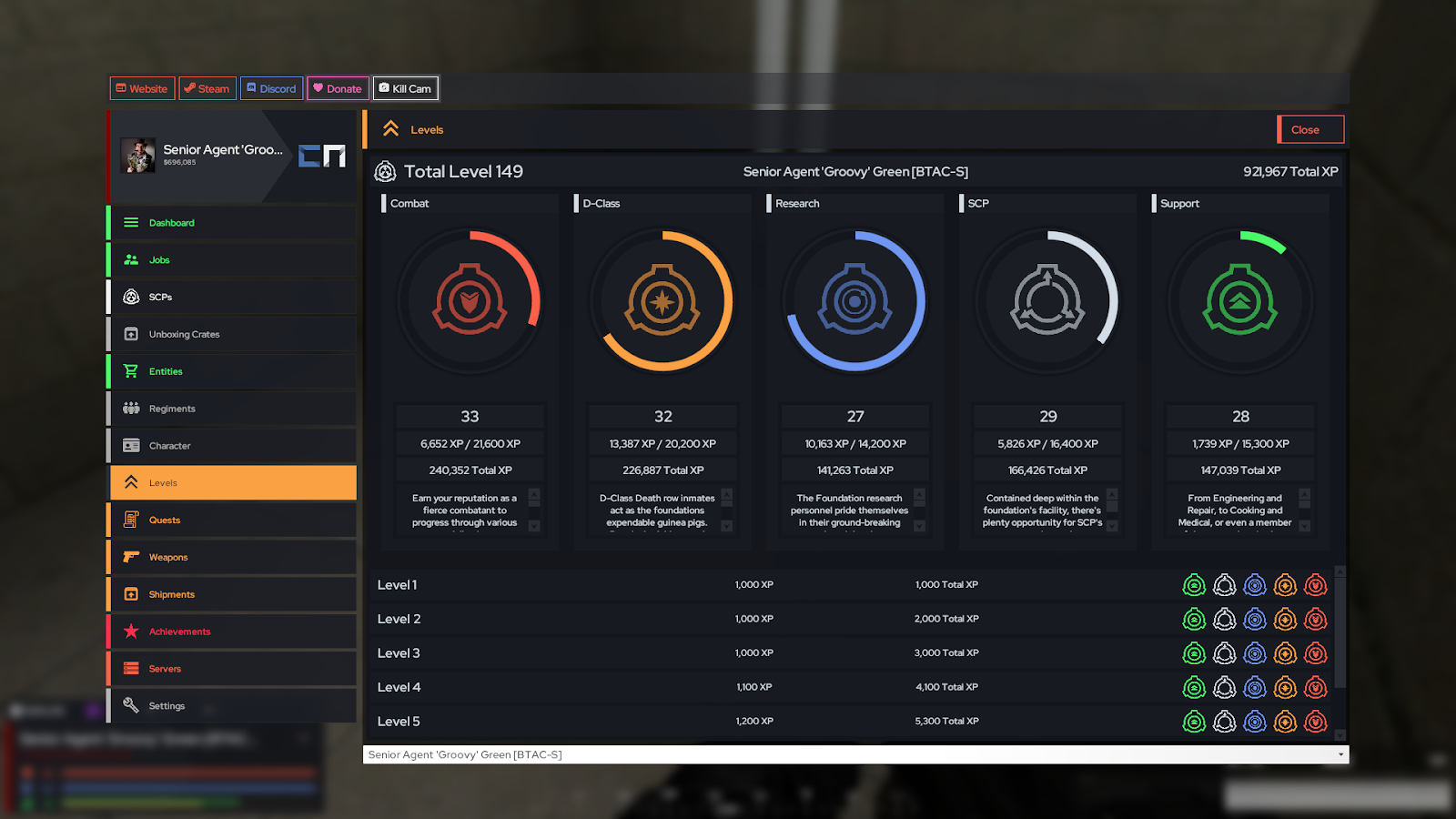Click the Quests sidebar icon
The image size is (1456, 819).
tap(131, 520)
